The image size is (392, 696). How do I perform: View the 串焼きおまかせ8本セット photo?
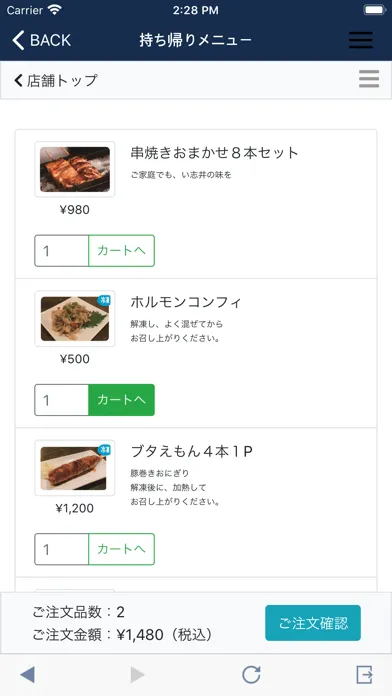pyautogui.click(x=75, y=169)
